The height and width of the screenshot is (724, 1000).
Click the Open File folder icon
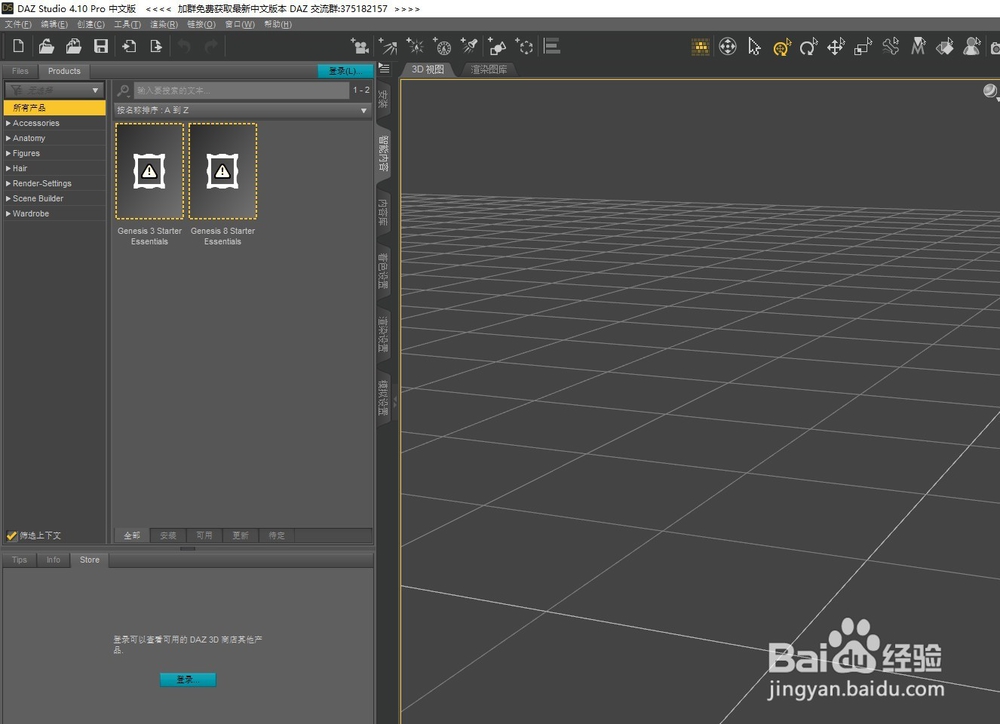tap(46, 46)
